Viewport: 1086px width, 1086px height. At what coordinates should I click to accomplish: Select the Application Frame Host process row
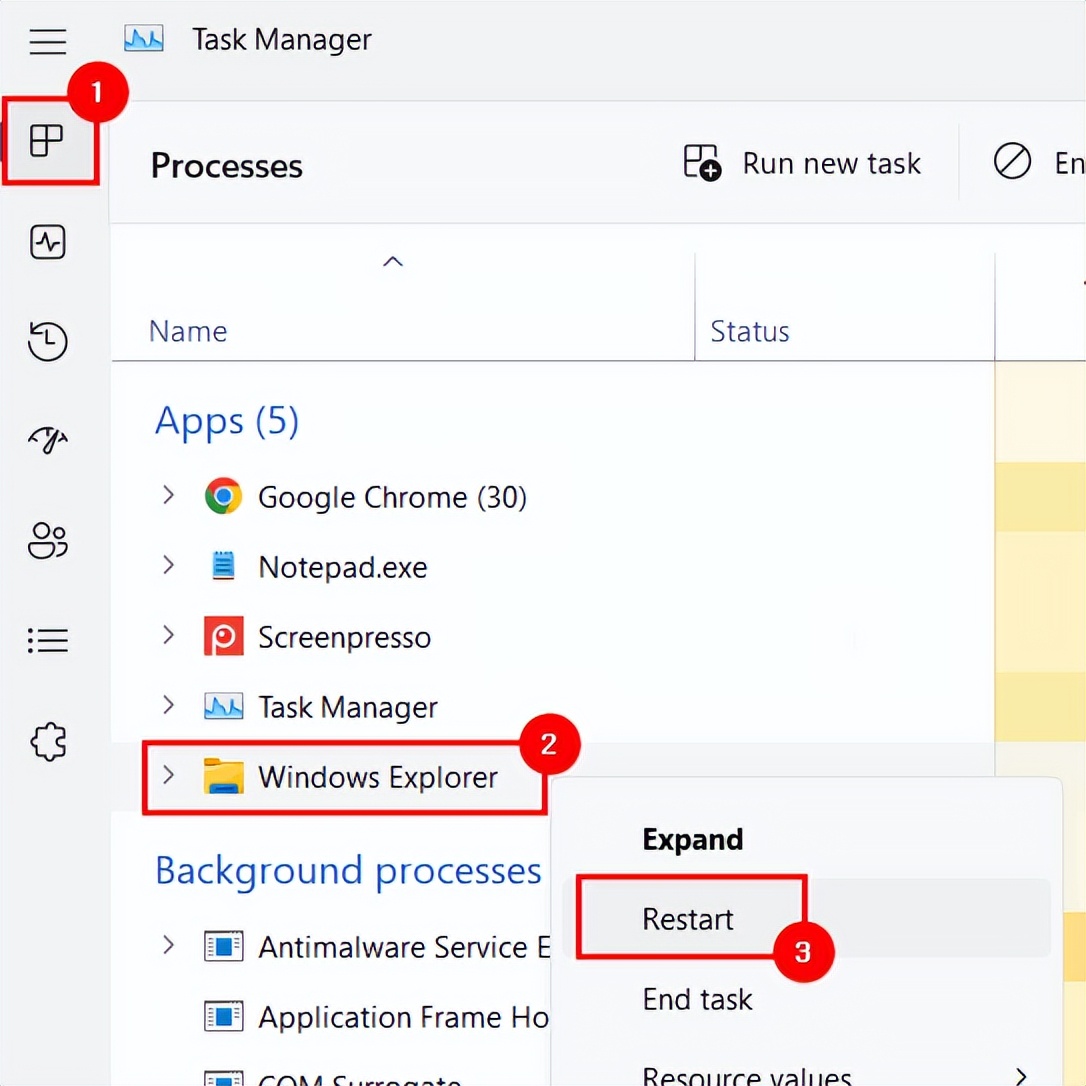tap(400, 1017)
